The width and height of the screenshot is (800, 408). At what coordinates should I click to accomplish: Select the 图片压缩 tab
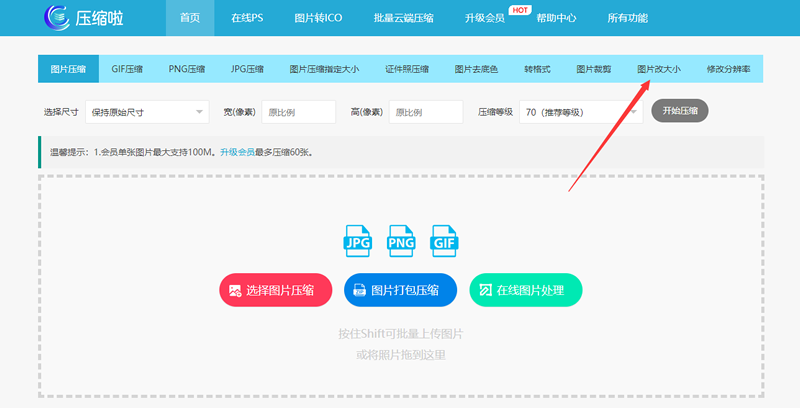(x=68, y=69)
